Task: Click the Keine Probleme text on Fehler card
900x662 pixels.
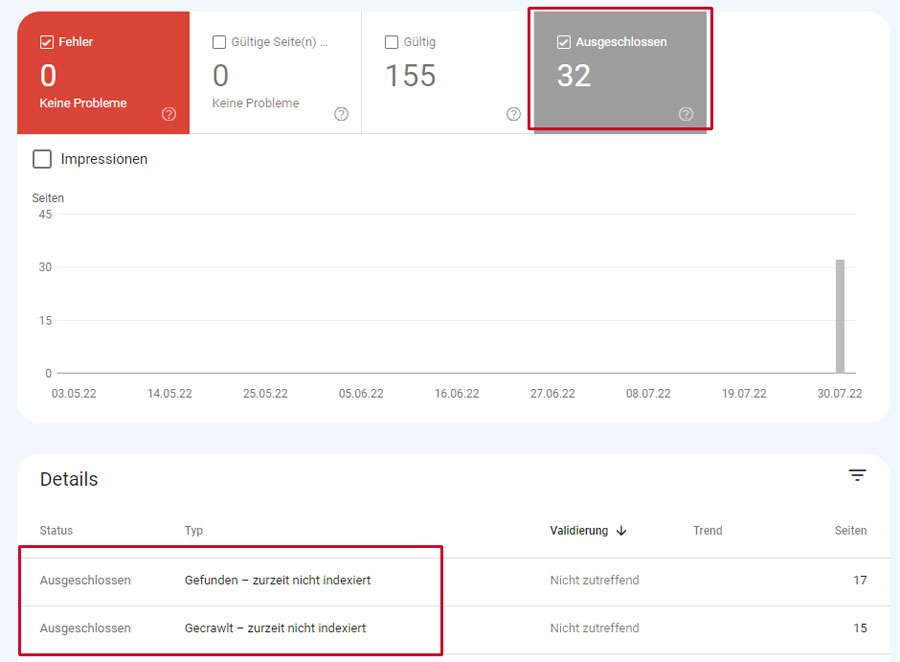Action: point(83,103)
